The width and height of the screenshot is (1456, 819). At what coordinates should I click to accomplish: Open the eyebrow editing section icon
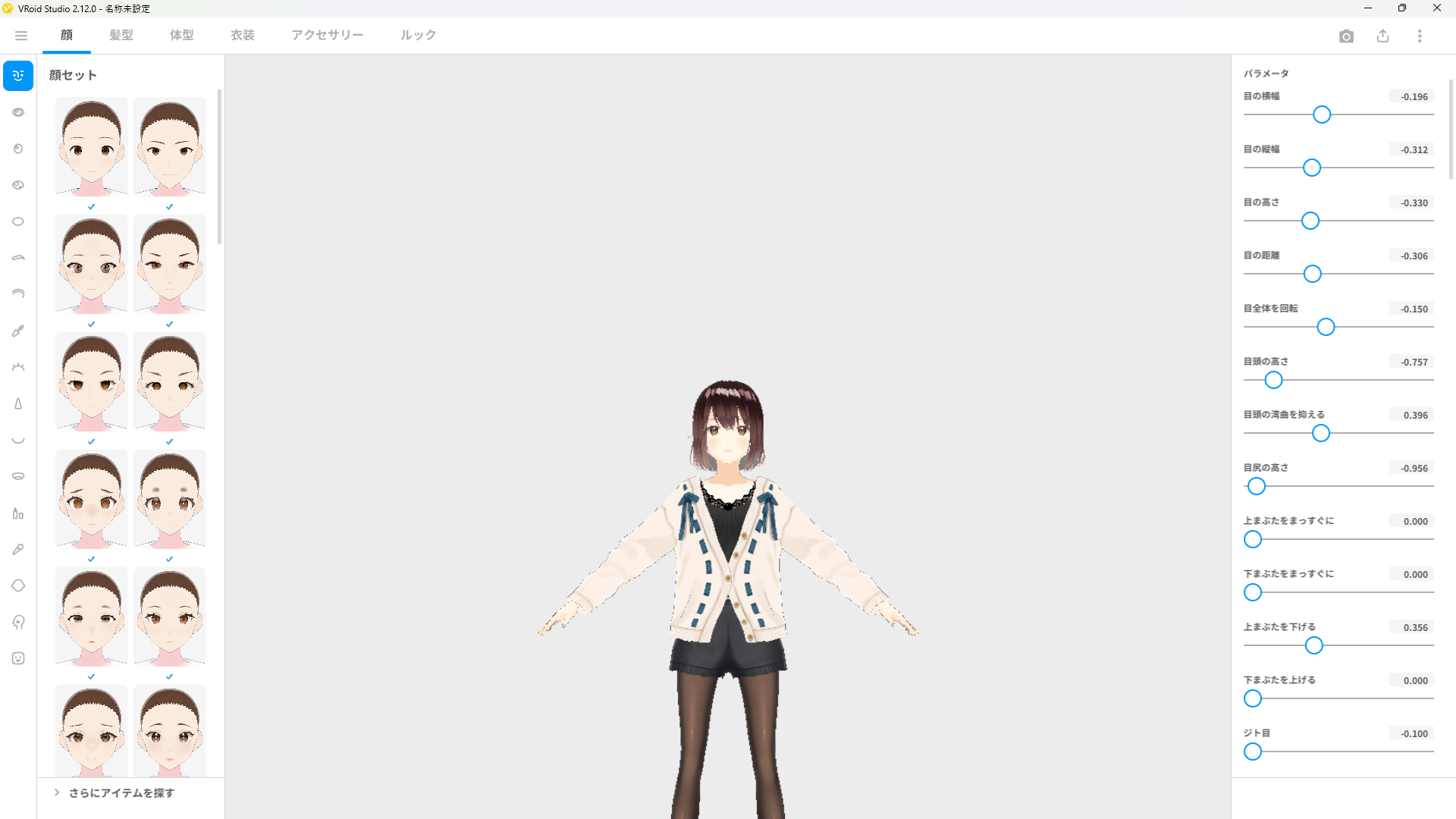(17, 257)
